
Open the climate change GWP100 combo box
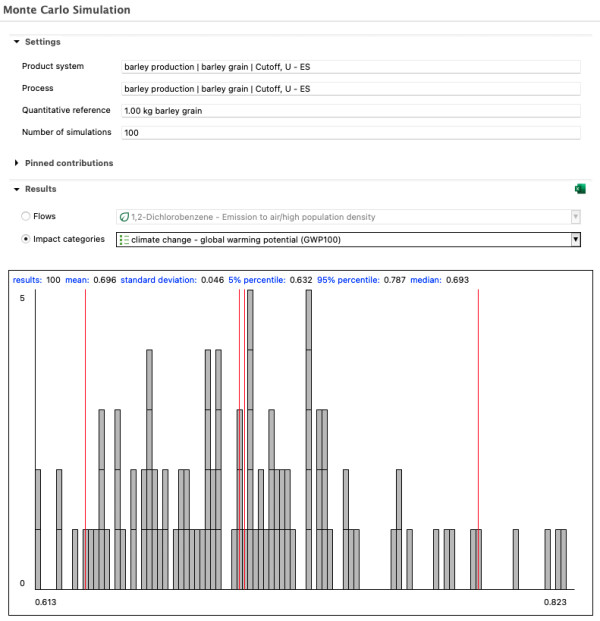349,240
